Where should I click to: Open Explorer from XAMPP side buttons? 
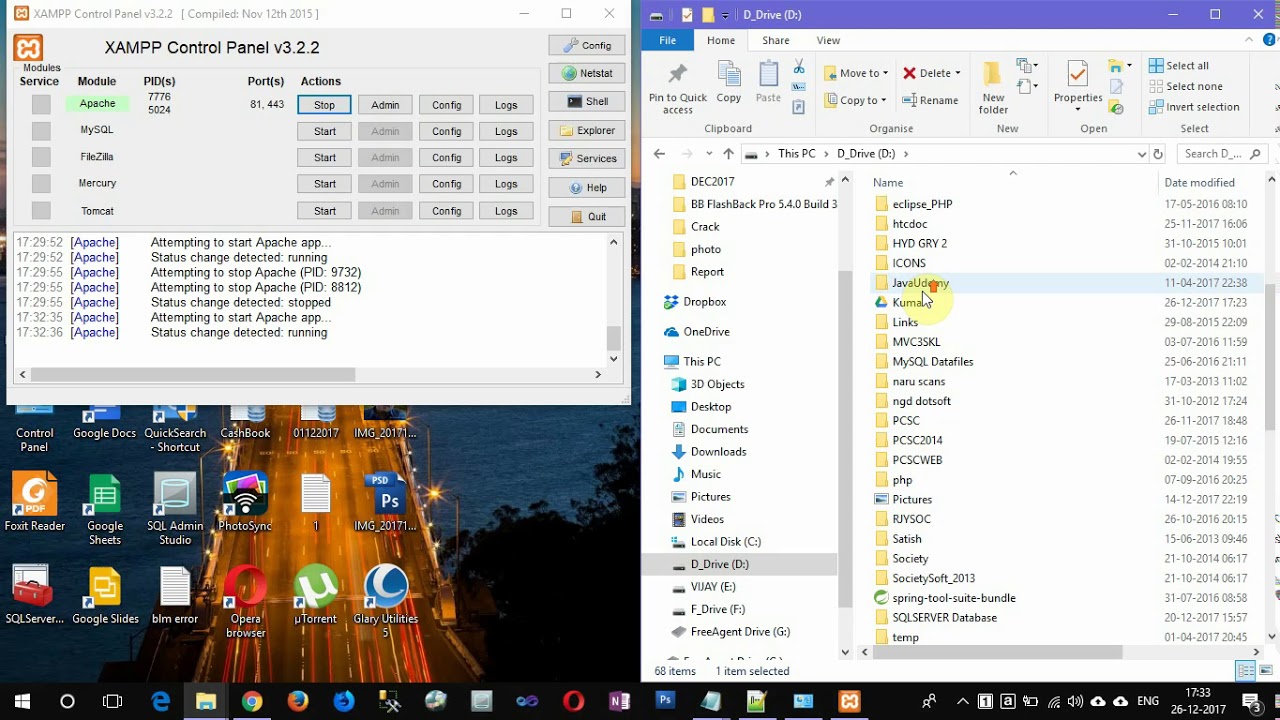[x=586, y=130]
